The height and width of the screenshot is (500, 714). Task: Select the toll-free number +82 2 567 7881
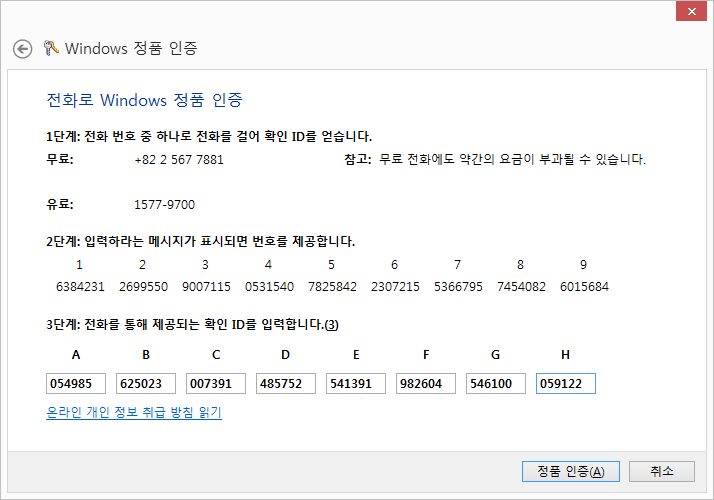(x=179, y=160)
